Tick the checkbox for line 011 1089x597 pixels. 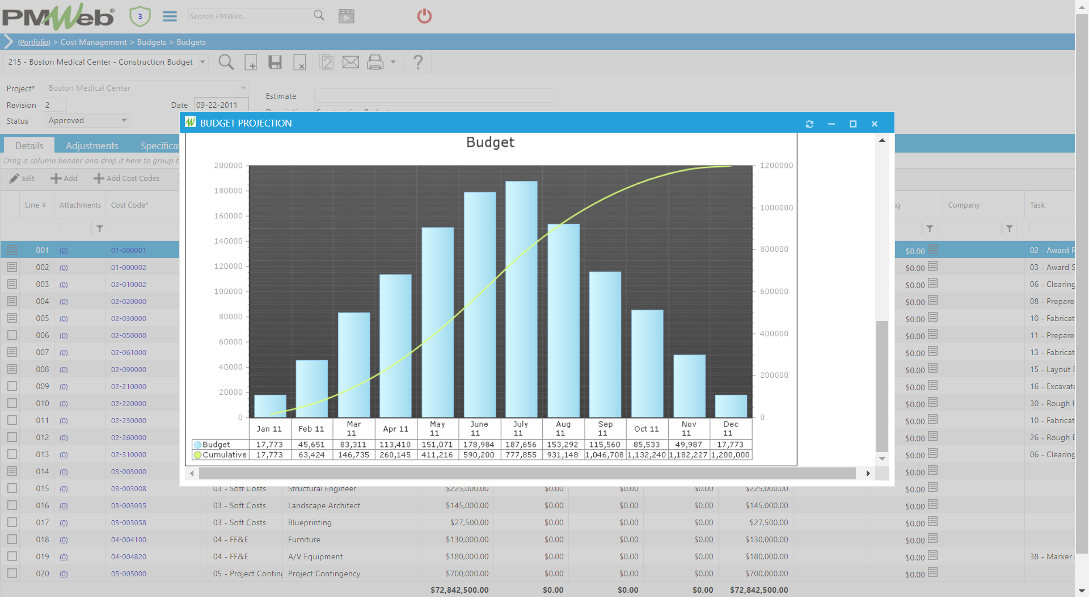(12, 420)
